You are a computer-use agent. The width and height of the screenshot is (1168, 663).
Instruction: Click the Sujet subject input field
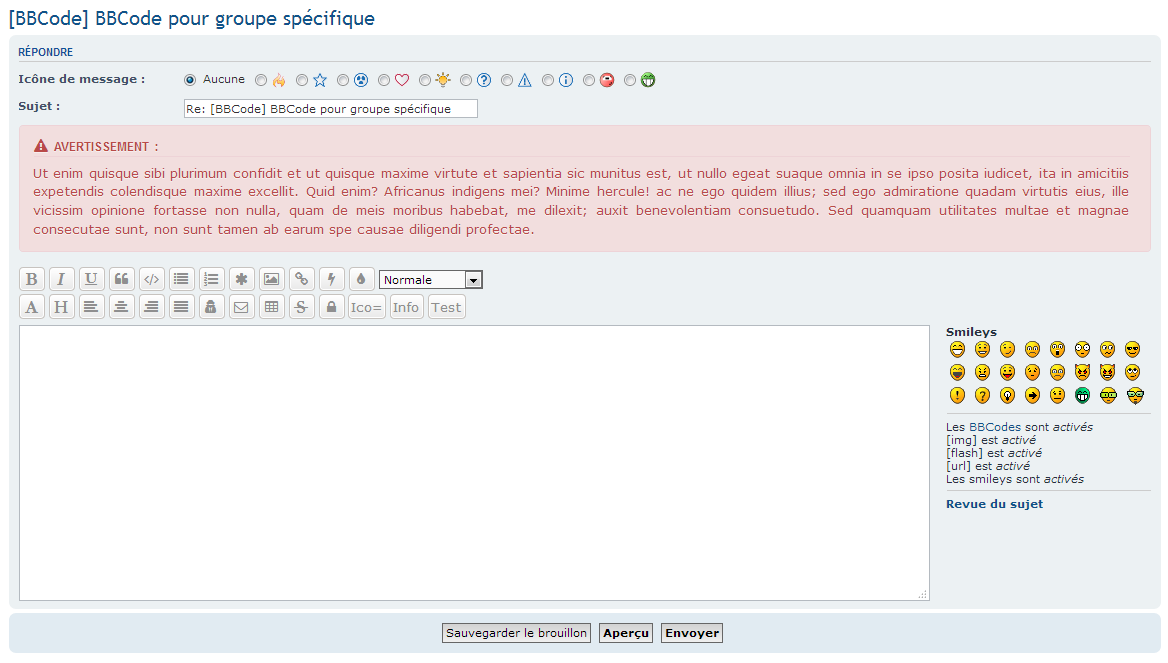[330, 108]
